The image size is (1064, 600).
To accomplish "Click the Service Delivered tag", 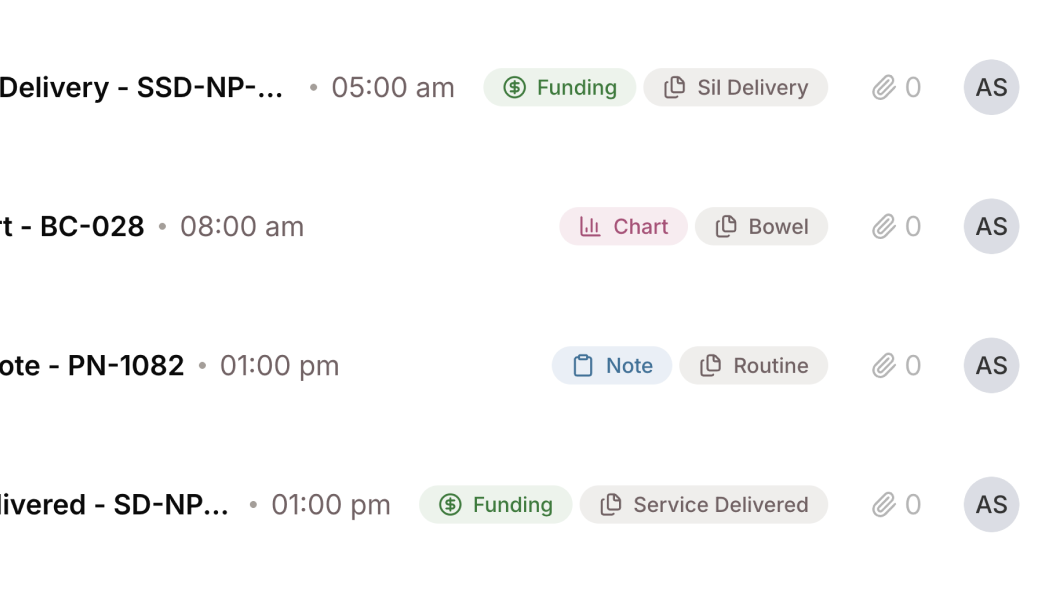I will click(x=703, y=505).
